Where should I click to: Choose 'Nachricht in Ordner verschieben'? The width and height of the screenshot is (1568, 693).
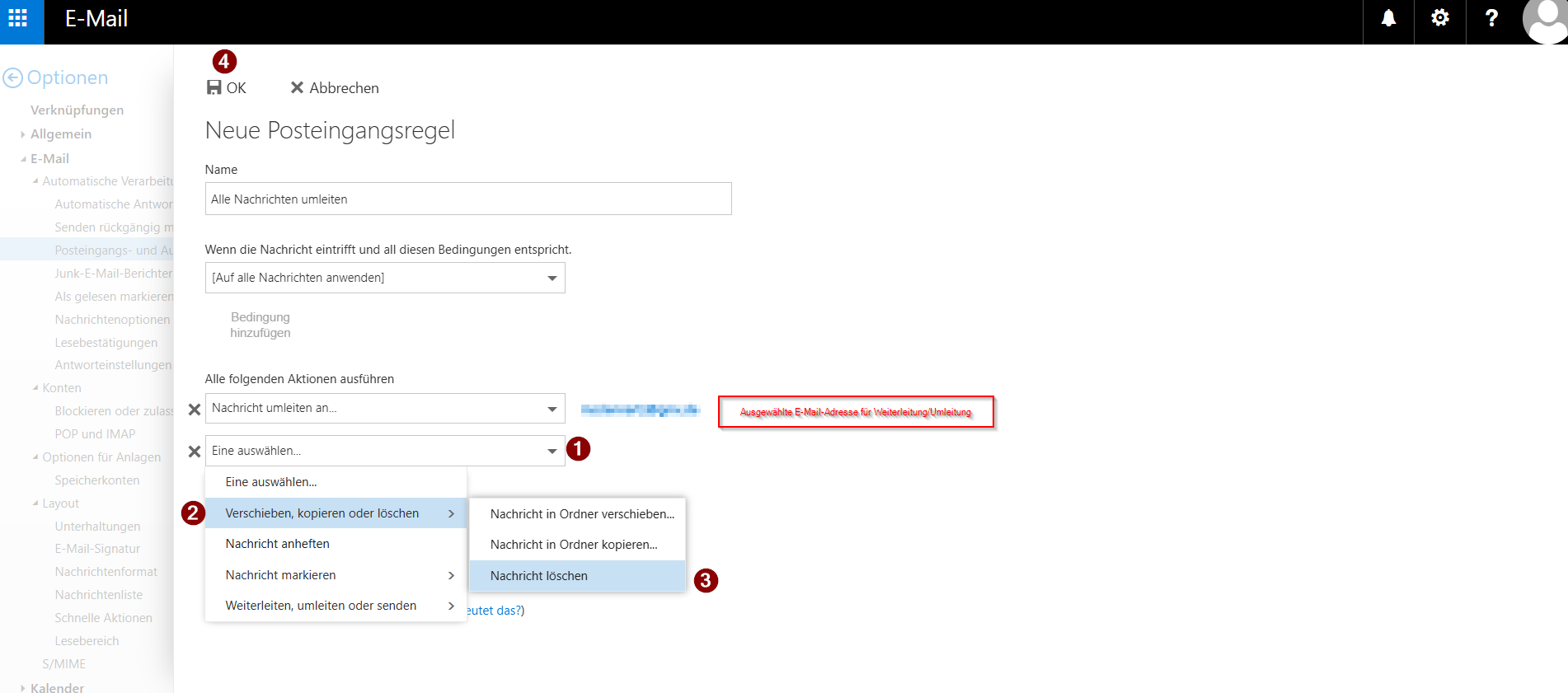582,514
